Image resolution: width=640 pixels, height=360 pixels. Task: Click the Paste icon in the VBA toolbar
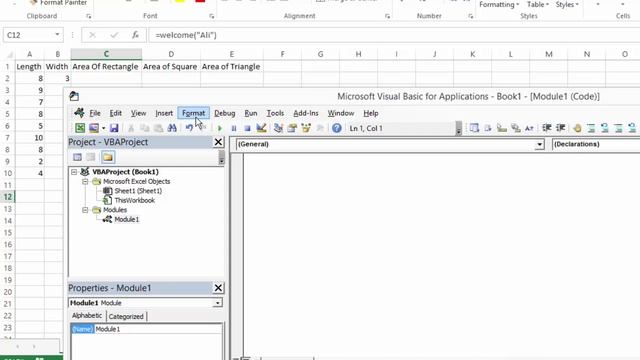coord(158,128)
